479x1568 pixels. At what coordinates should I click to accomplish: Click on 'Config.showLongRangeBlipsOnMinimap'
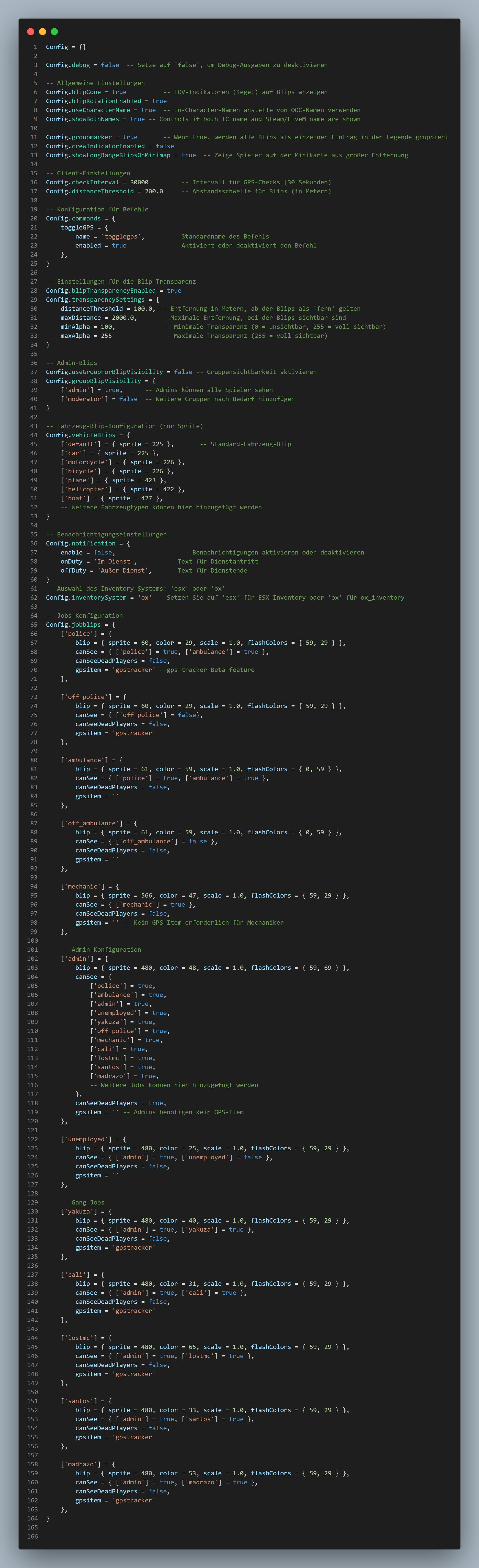click(x=108, y=155)
